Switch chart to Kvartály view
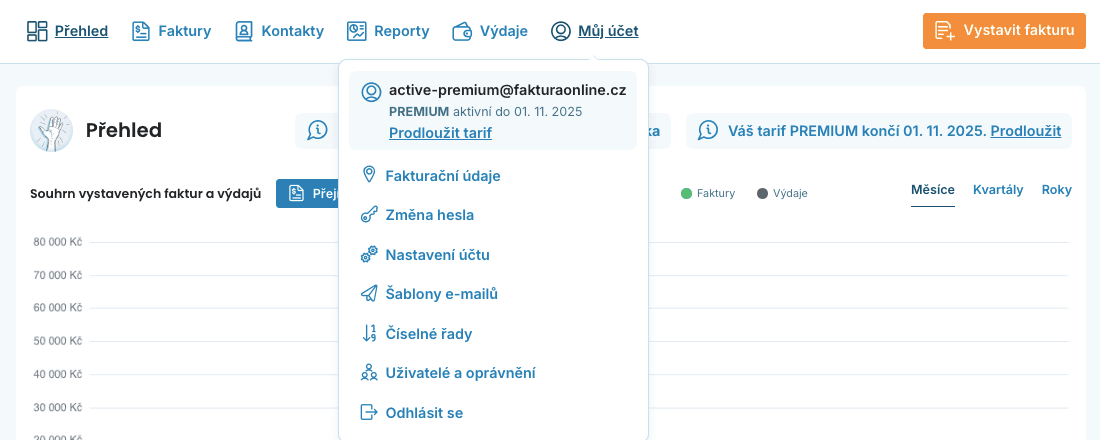Image resolution: width=1100 pixels, height=440 pixels. pyautogui.click(x=997, y=190)
